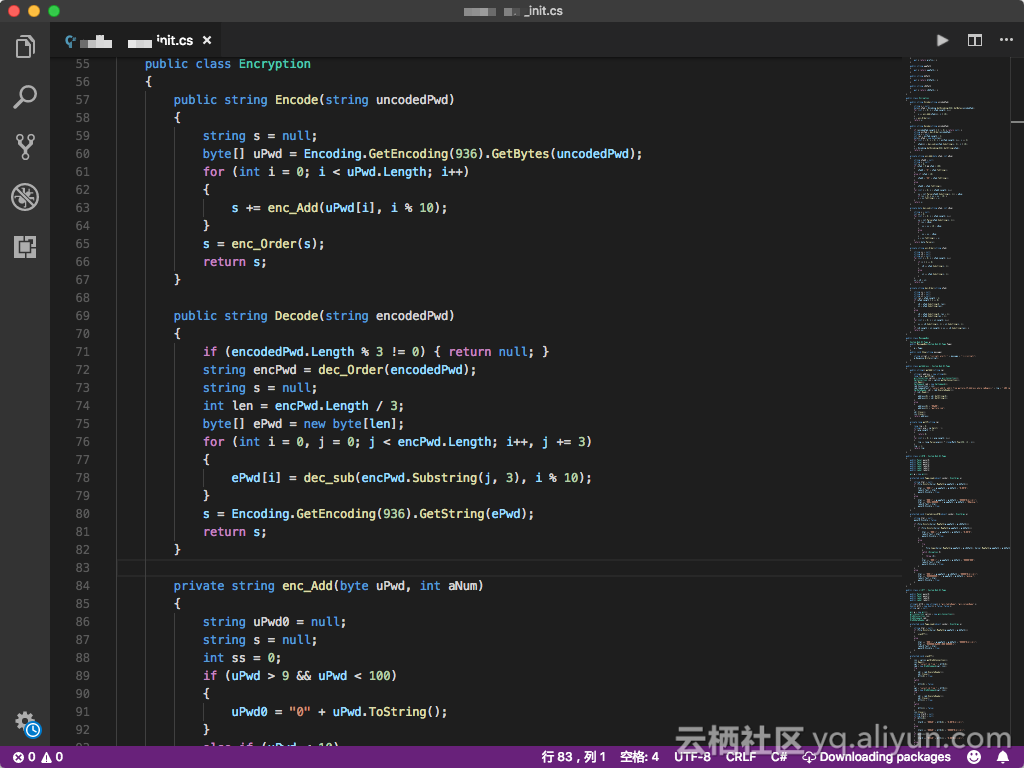Screen dimensions: 1024x768
Task: Show warnings count in the status bar
Action: 52,757
